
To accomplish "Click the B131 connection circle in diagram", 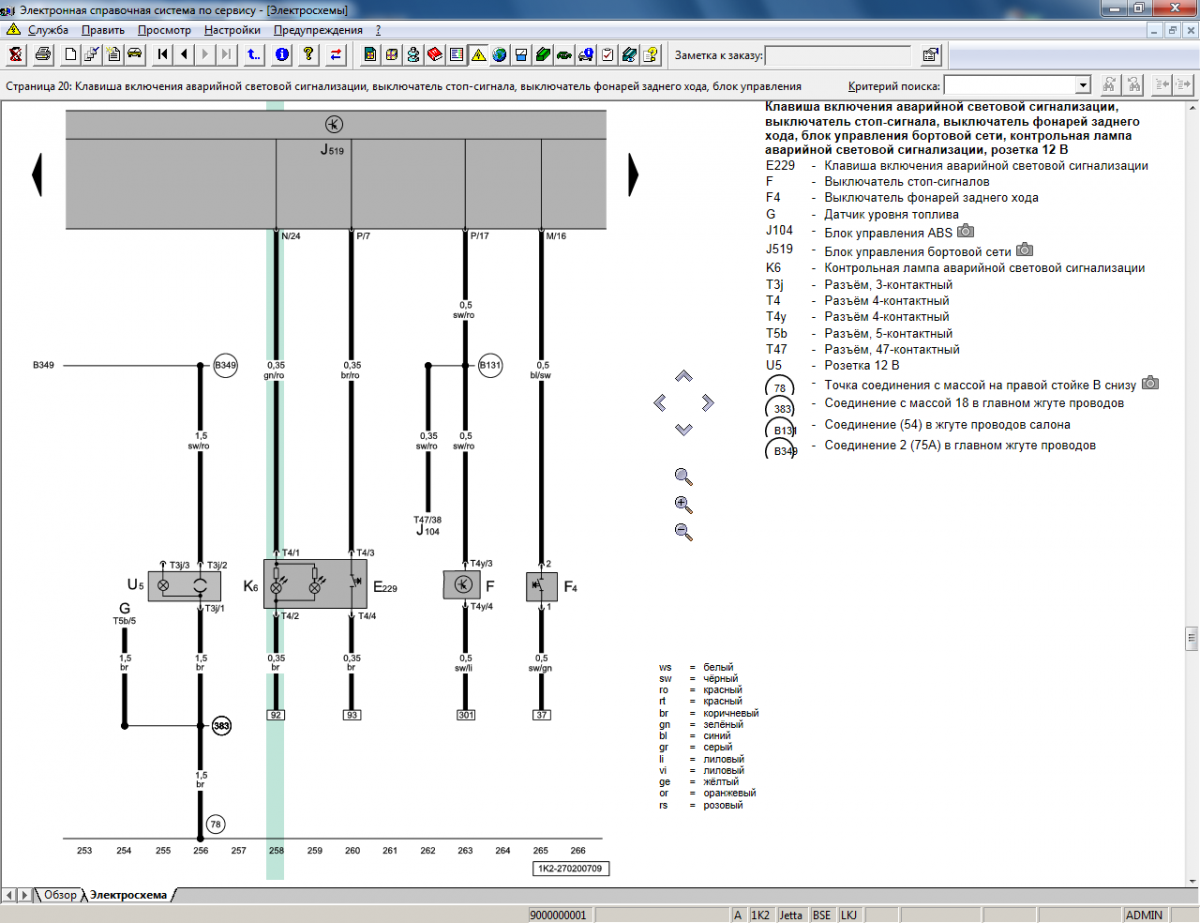I will [x=489, y=366].
